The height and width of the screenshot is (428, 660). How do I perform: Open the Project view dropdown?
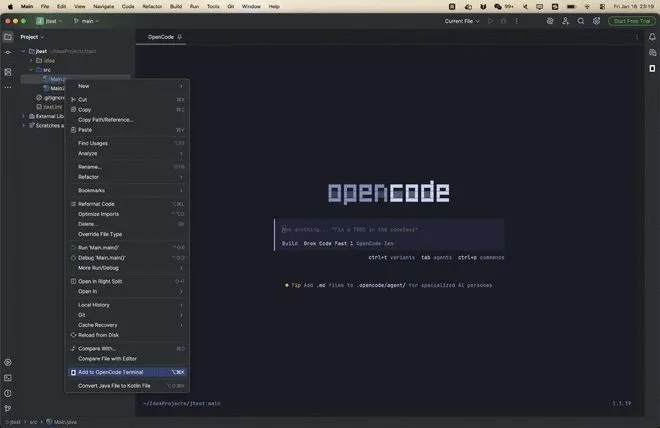(32, 37)
